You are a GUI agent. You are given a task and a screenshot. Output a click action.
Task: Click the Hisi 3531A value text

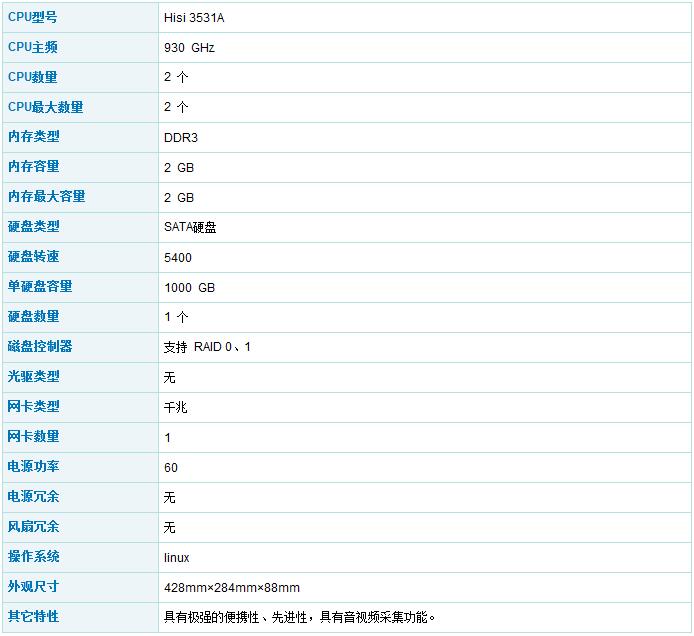point(194,18)
